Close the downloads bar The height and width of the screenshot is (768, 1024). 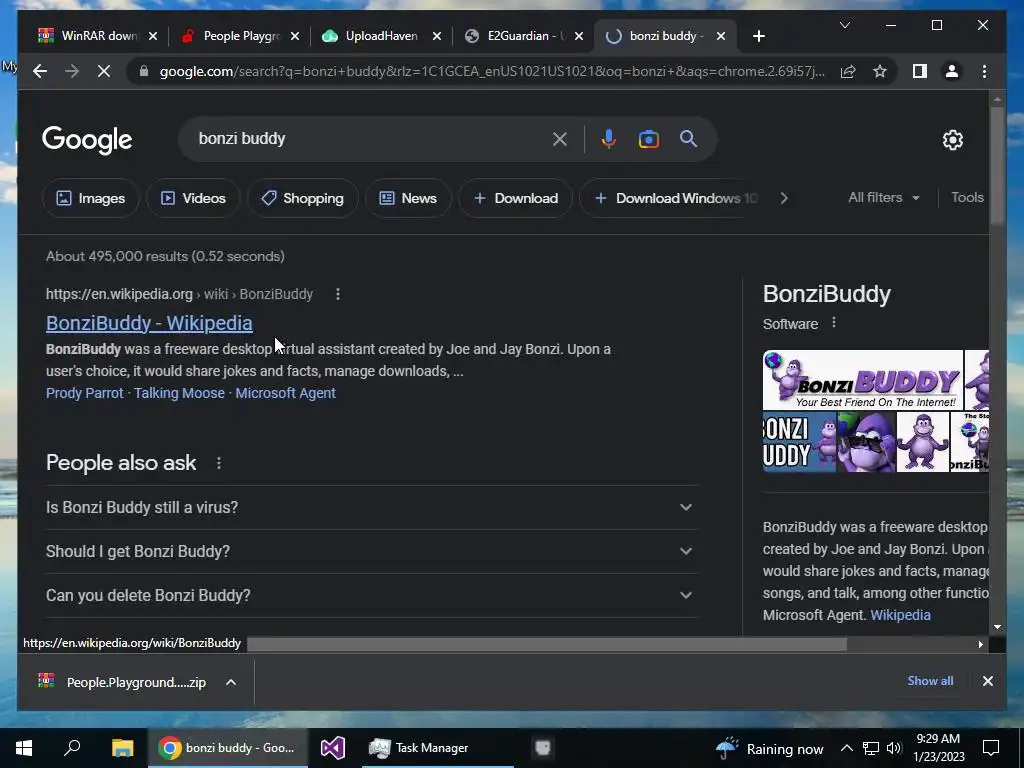[x=987, y=681]
